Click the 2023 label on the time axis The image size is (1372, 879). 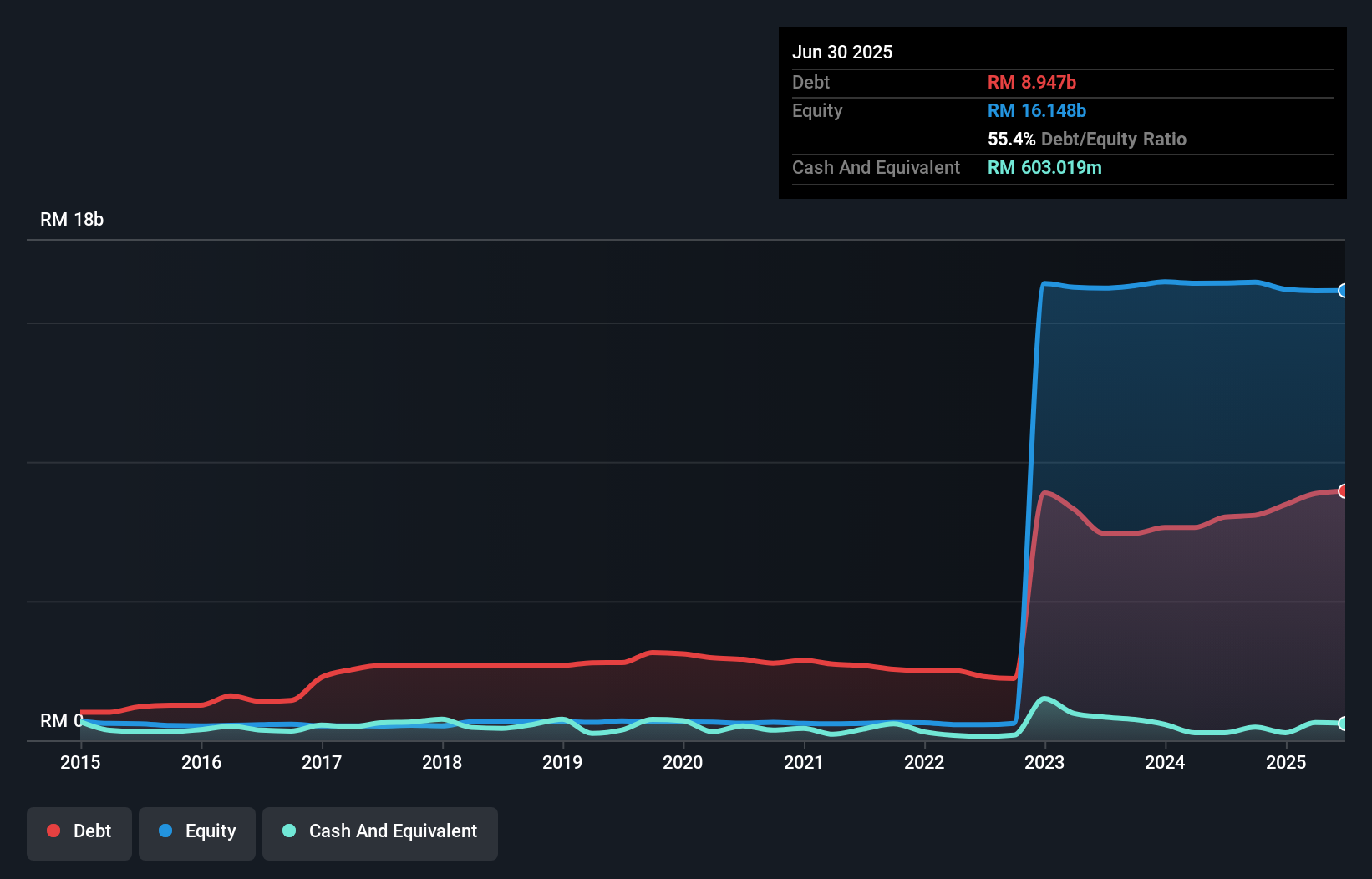coord(1045,762)
